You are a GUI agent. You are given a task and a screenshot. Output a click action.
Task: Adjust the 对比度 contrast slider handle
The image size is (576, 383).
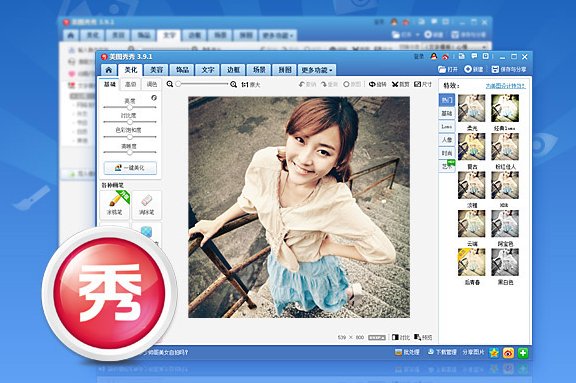[130, 122]
